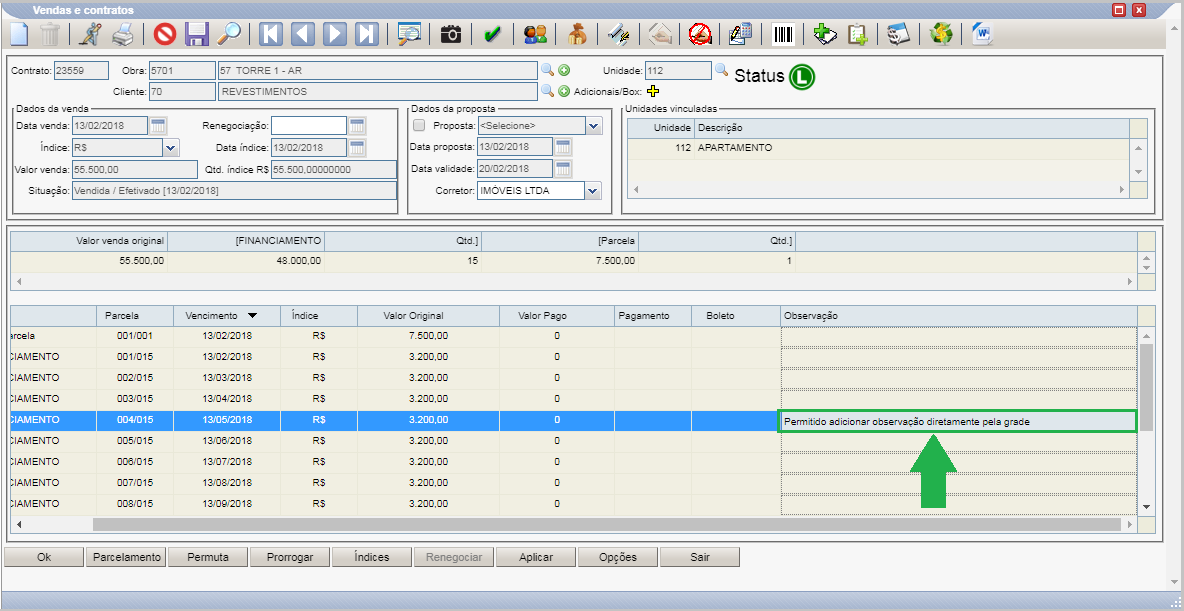Open the Data venda calendar picker
This screenshot has width=1184, height=611.
(159, 125)
